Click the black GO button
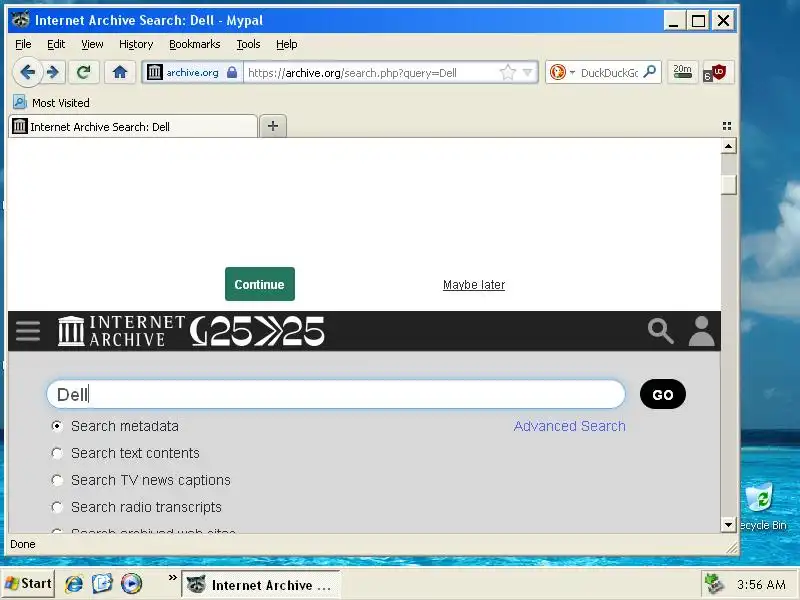Image resolution: width=800 pixels, height=600 pixels. tap(663, 394)
